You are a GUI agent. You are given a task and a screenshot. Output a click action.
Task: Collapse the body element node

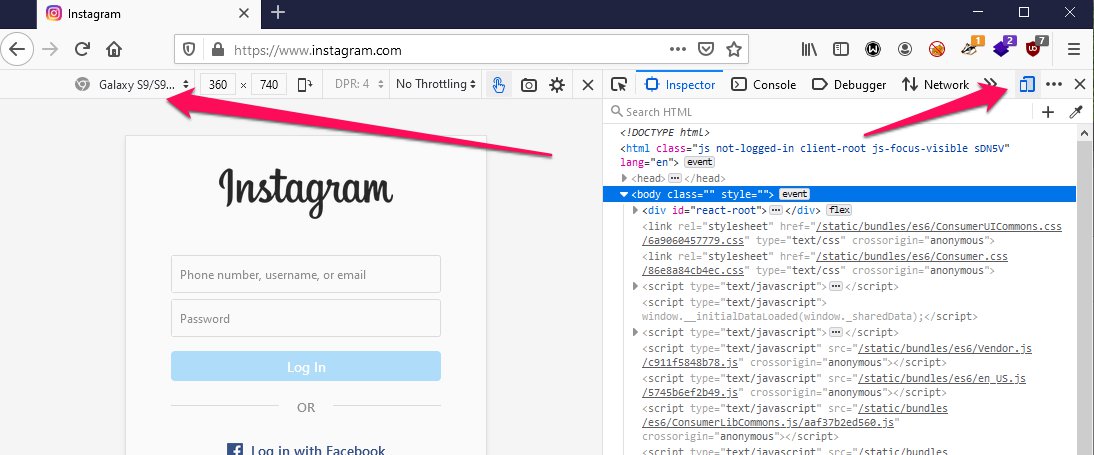(624, 195)
